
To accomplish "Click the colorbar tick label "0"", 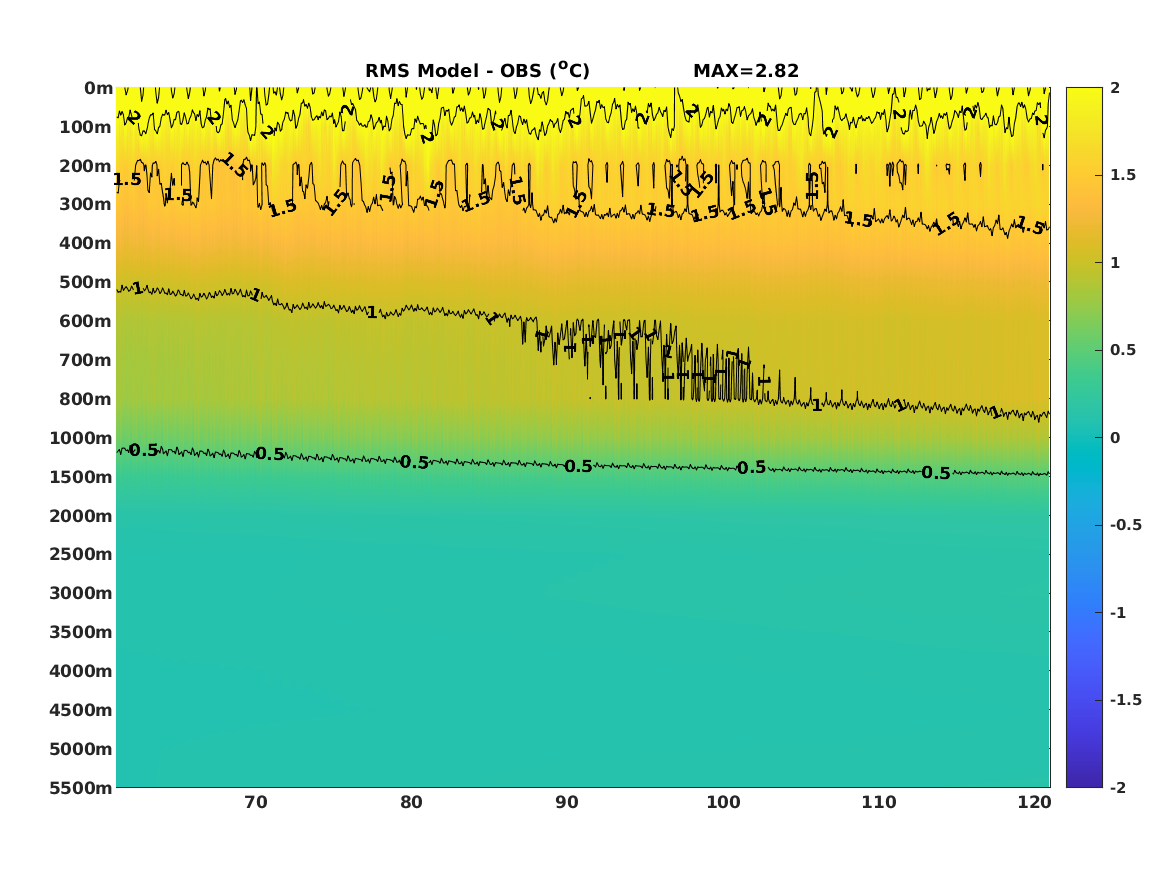I will 1115,438.
